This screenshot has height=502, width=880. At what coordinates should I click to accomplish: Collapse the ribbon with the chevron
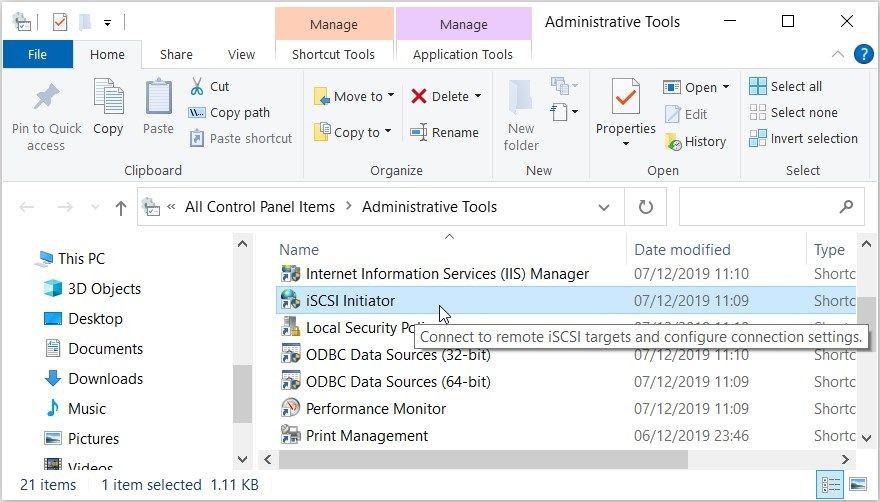[x=837, y=54]
